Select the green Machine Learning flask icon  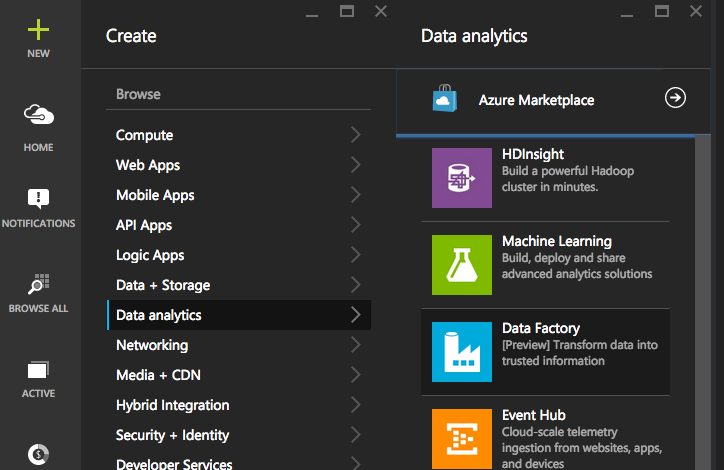coord(462,265)
